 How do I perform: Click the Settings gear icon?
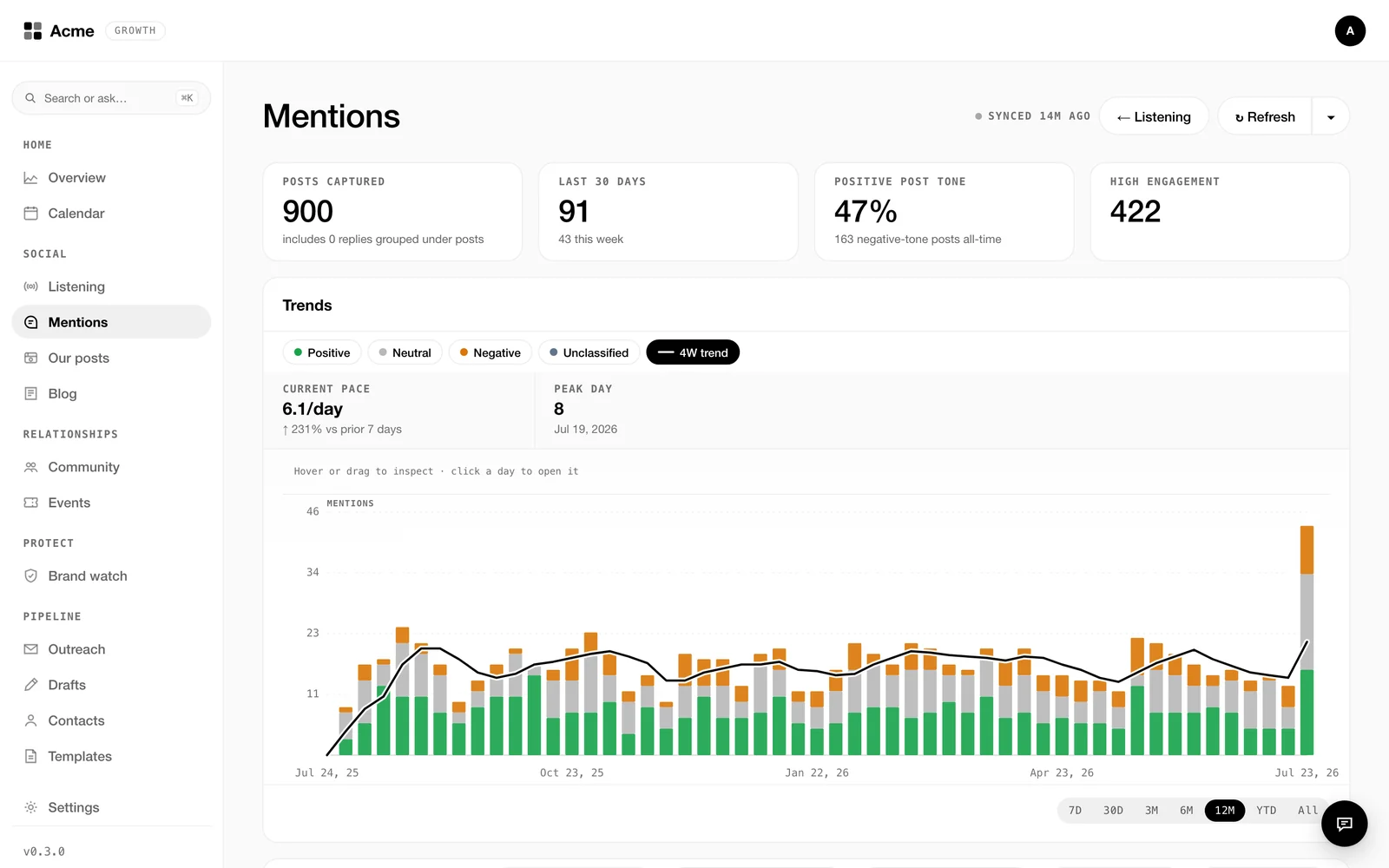coord(30,807)
